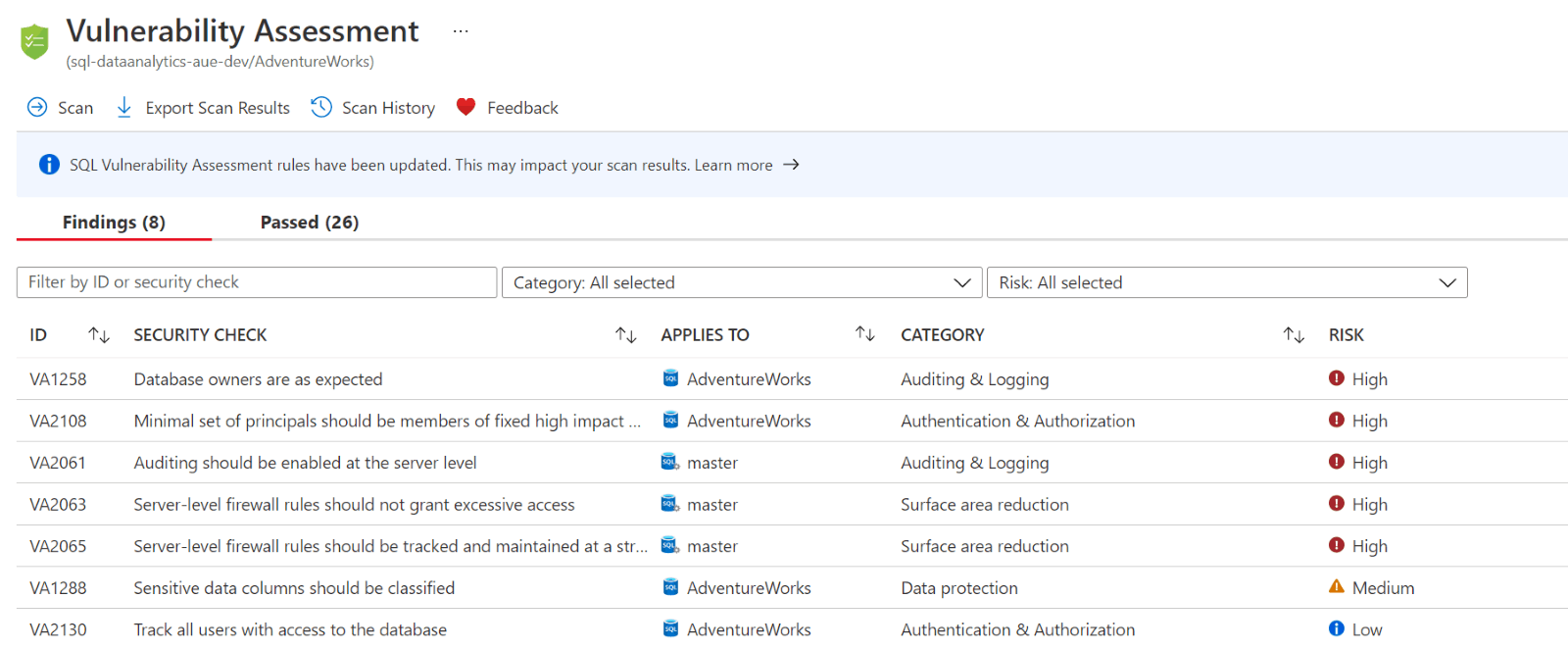The height and width of the screenshot is (648, 1568).
Task: Click 'Surface area reduction' in VA2063 row
Action: click(x=985, y=505)
